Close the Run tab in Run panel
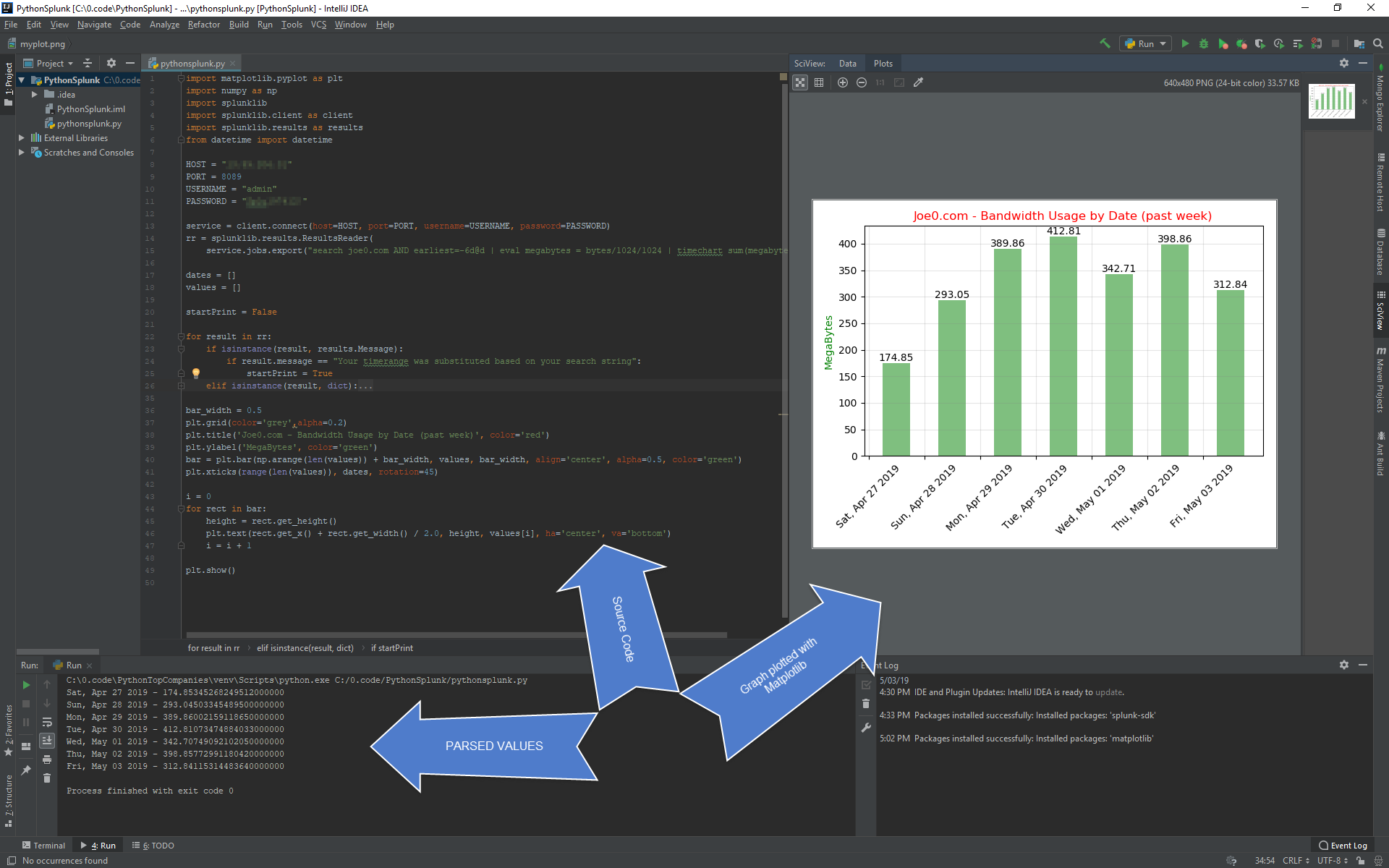The width and height of the screenshot is (1389, 868). click(x=90, y=665)
